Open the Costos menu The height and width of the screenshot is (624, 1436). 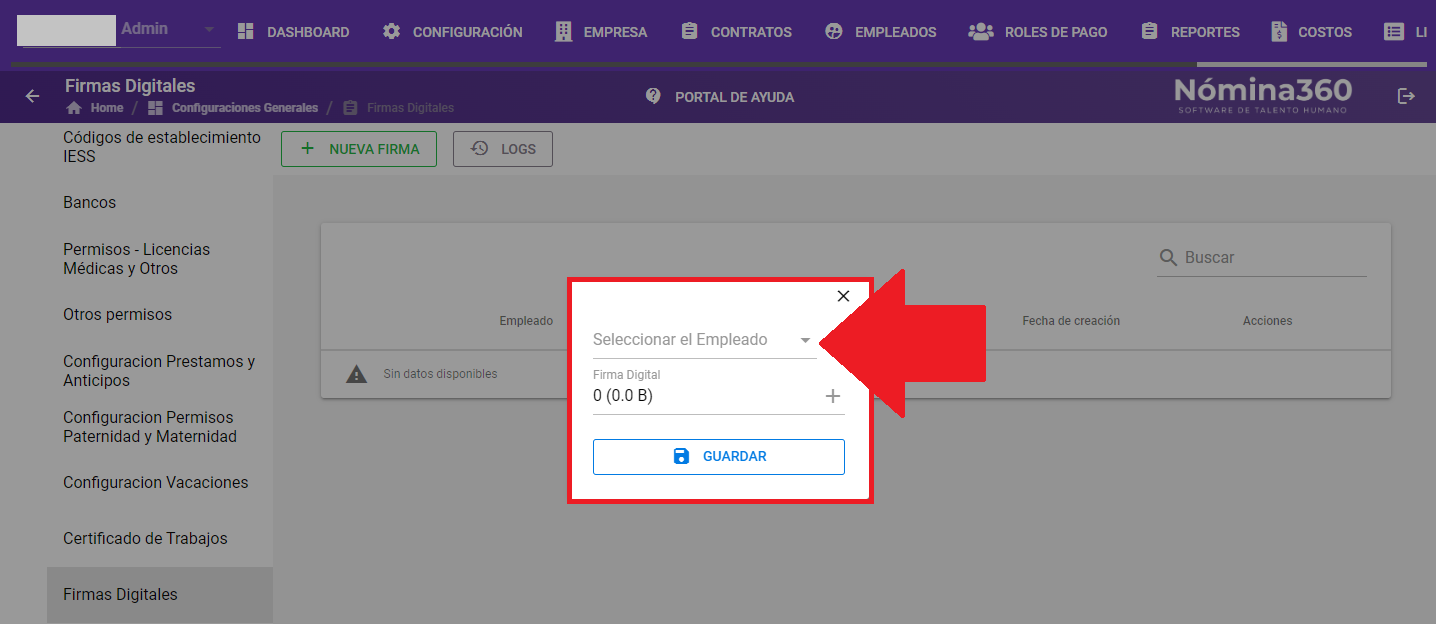coord(1311,32)
